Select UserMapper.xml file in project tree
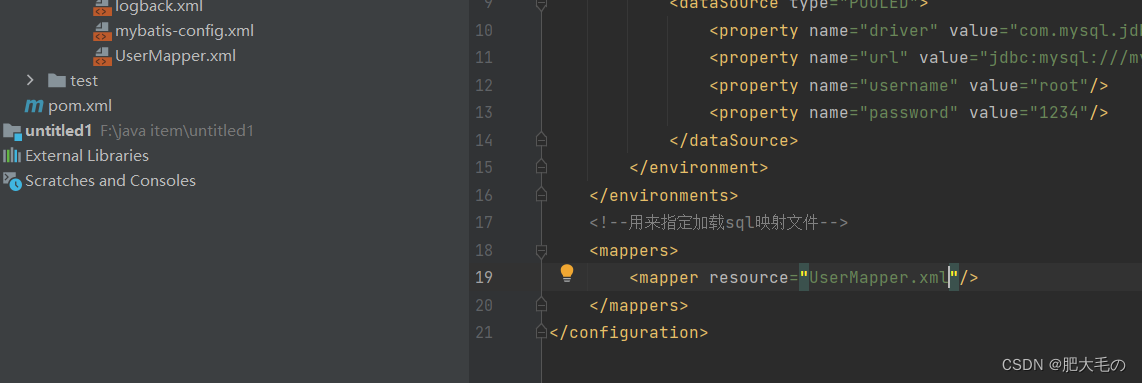1142x383 pixels. pyautogui.click(x=175, y=55)
